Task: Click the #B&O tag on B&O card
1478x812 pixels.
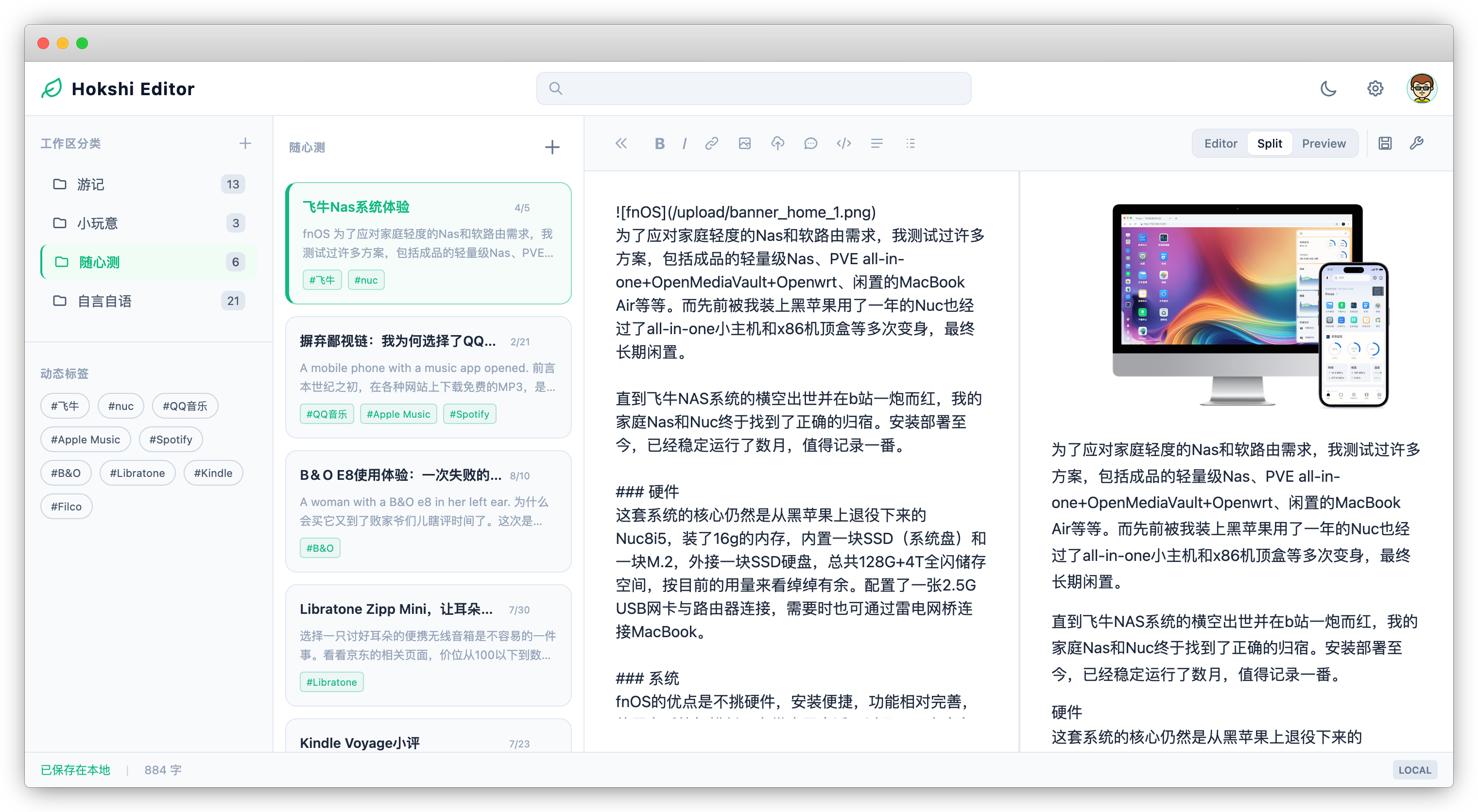Action: pos(320,548)
